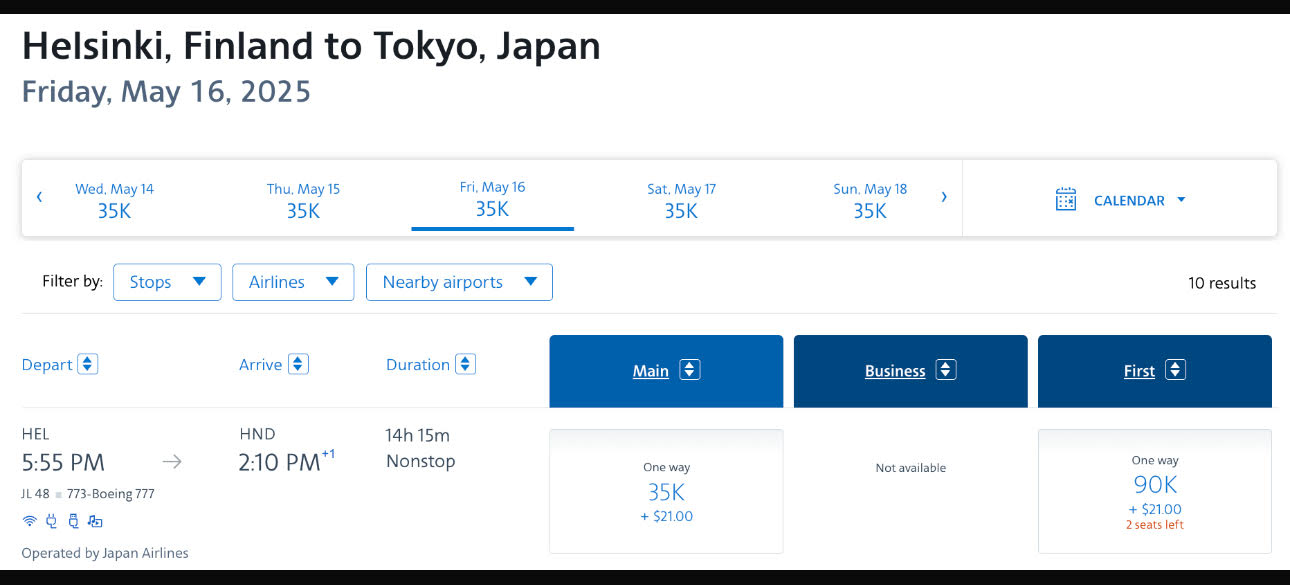Sort by Main cabin price
Viewport: 1290px width, 585px height.
(689, 370)
